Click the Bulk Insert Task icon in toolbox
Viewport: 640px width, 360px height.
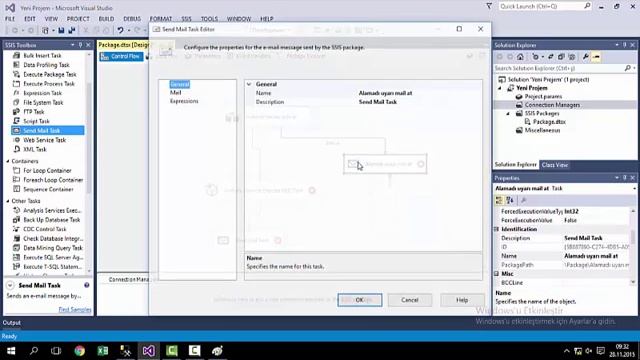(x=16, y=56)
